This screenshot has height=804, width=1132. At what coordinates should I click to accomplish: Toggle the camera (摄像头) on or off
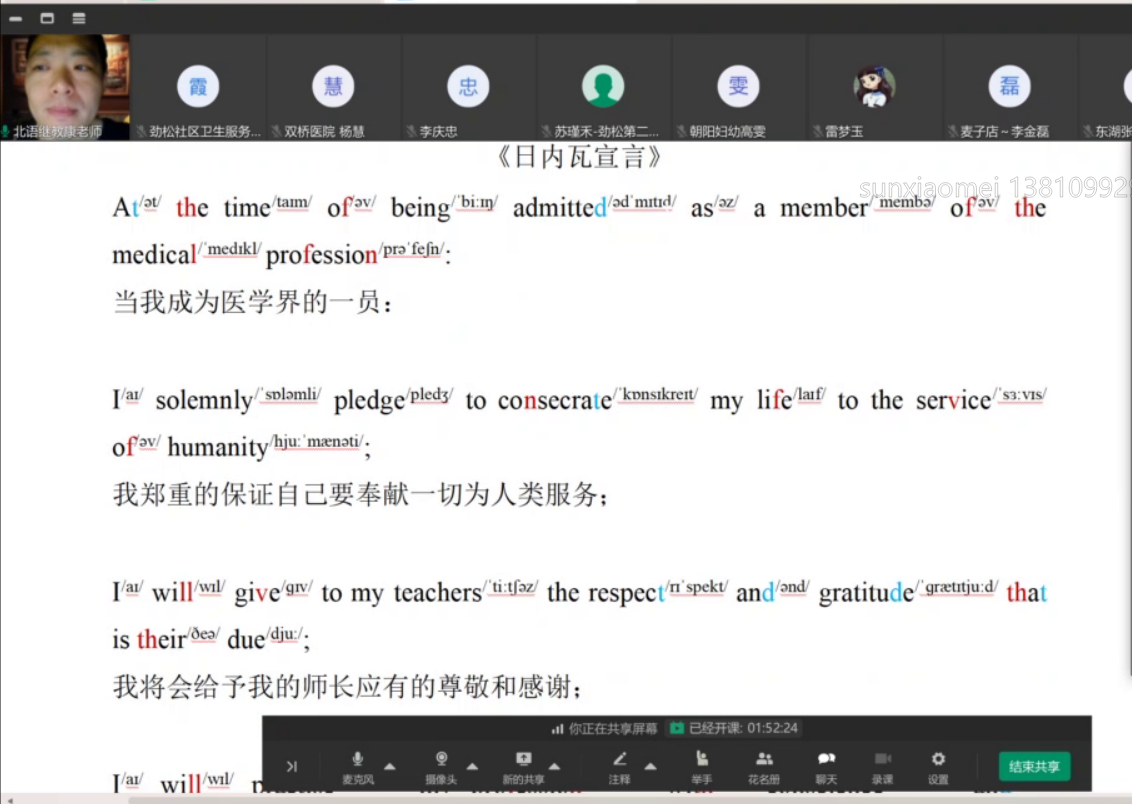coord(441,765)
